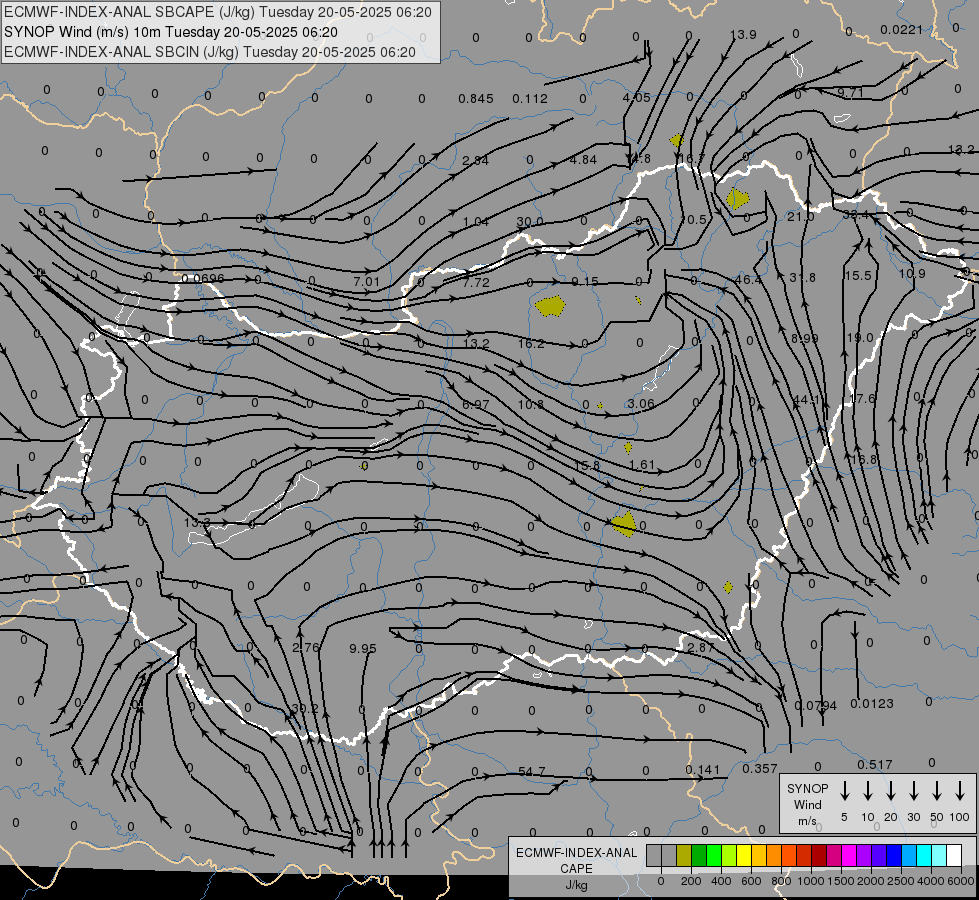Click the 19.0 CAPE value

point(860,338)
